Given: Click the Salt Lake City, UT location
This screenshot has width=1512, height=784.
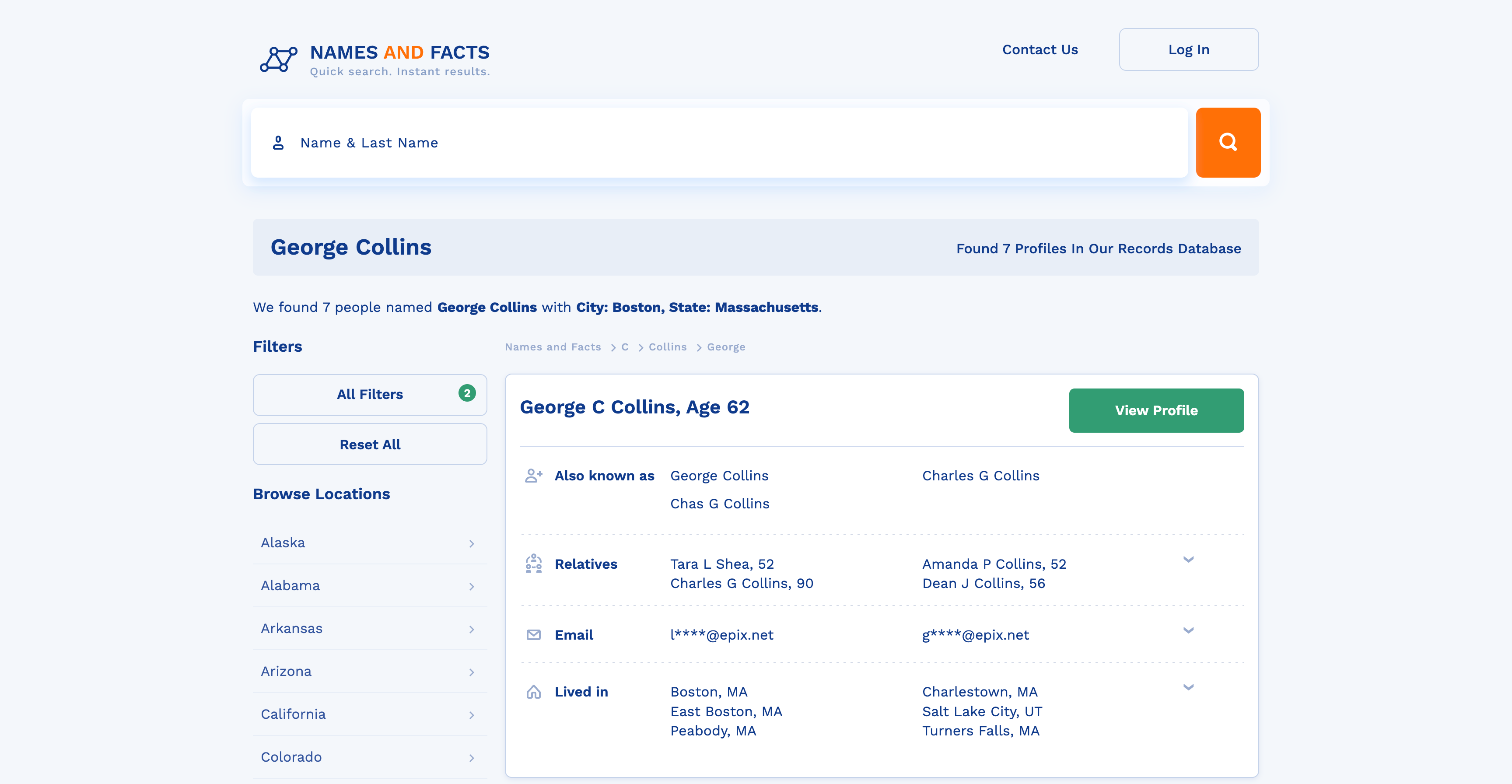Looking at the screenshot, I should [x=982, y=712].
